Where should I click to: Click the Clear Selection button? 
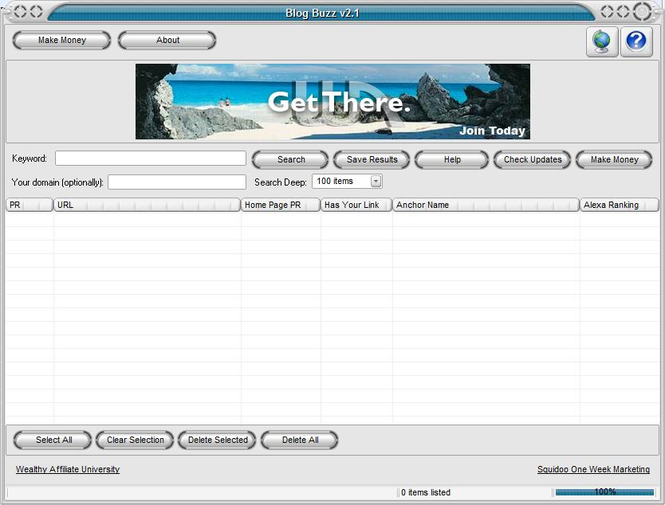pos(134,440)
